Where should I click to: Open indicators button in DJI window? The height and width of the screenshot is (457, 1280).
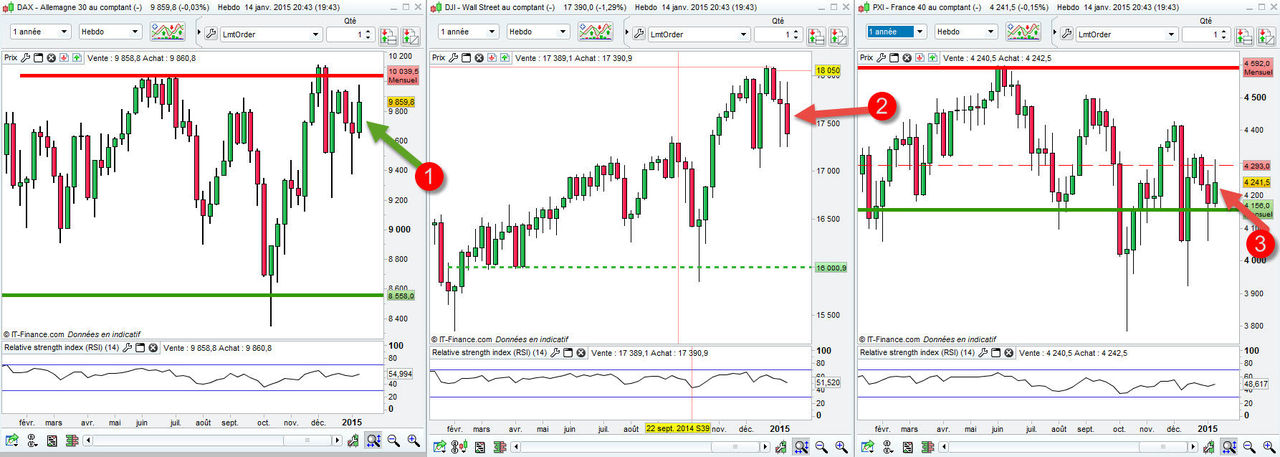(596, 31)
